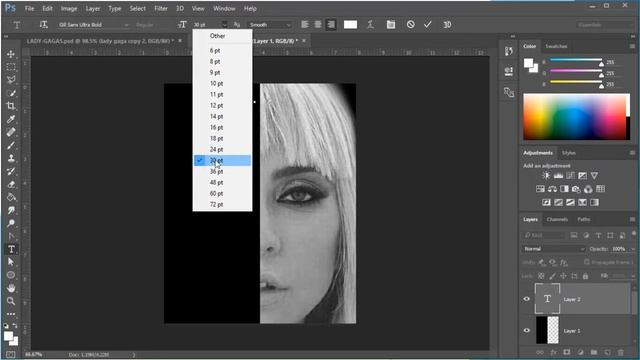The image size is (640, 360).
Task: Toggle lock all padlock icon
Action: [x=585, y=276]
